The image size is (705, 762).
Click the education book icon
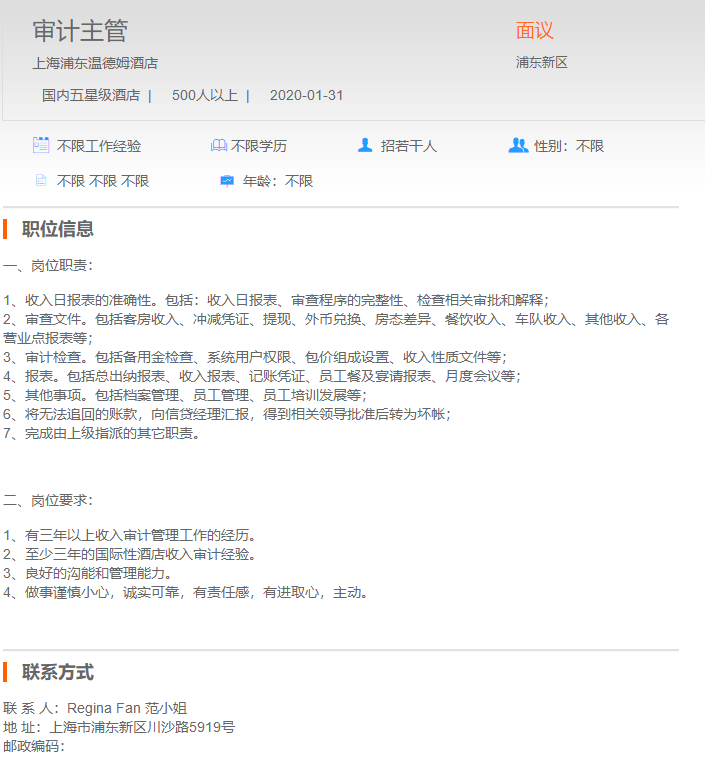219,145
